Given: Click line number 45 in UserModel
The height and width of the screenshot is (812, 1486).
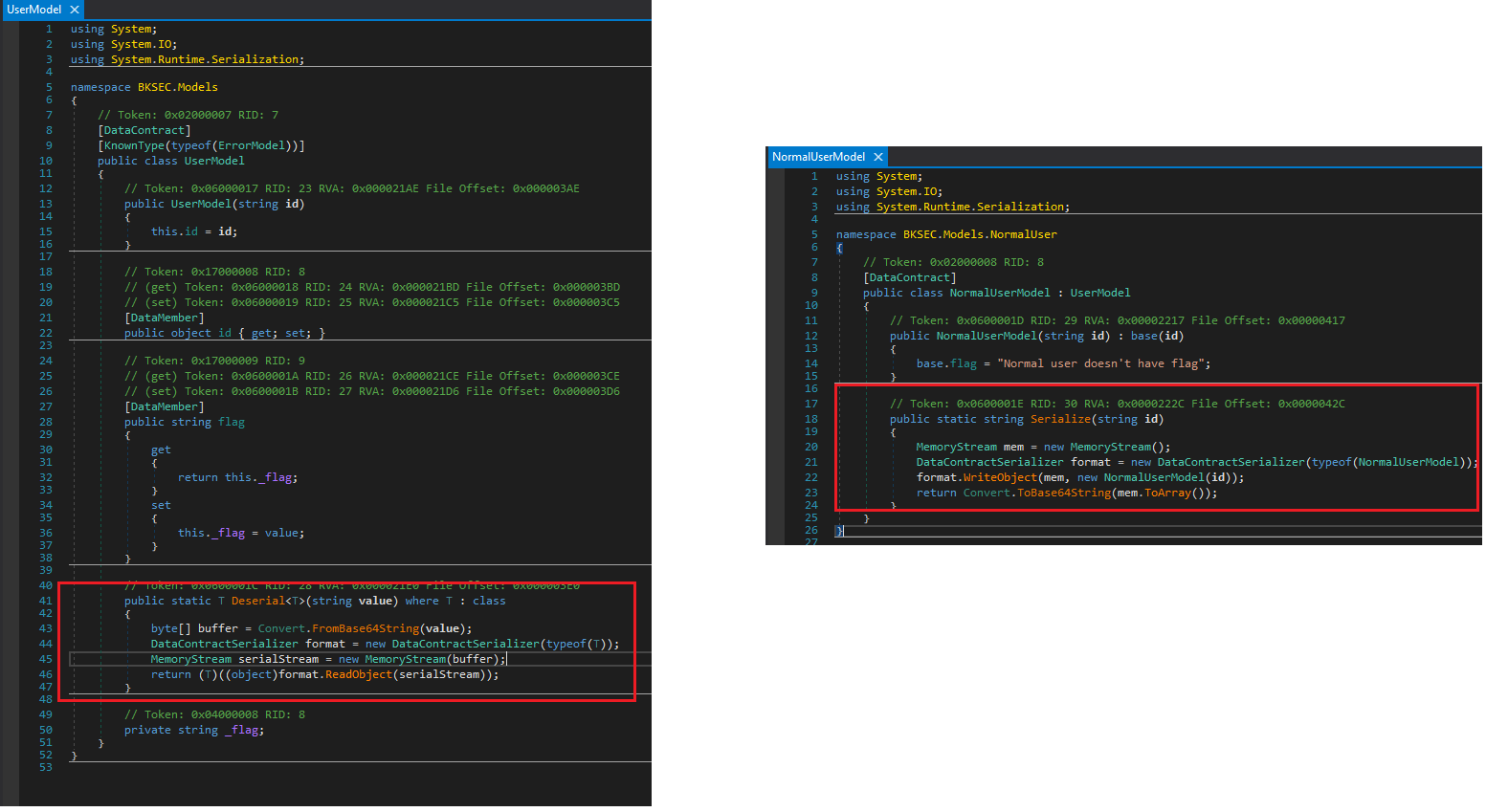Looking at the screenshot, I should tap(45, 659).
